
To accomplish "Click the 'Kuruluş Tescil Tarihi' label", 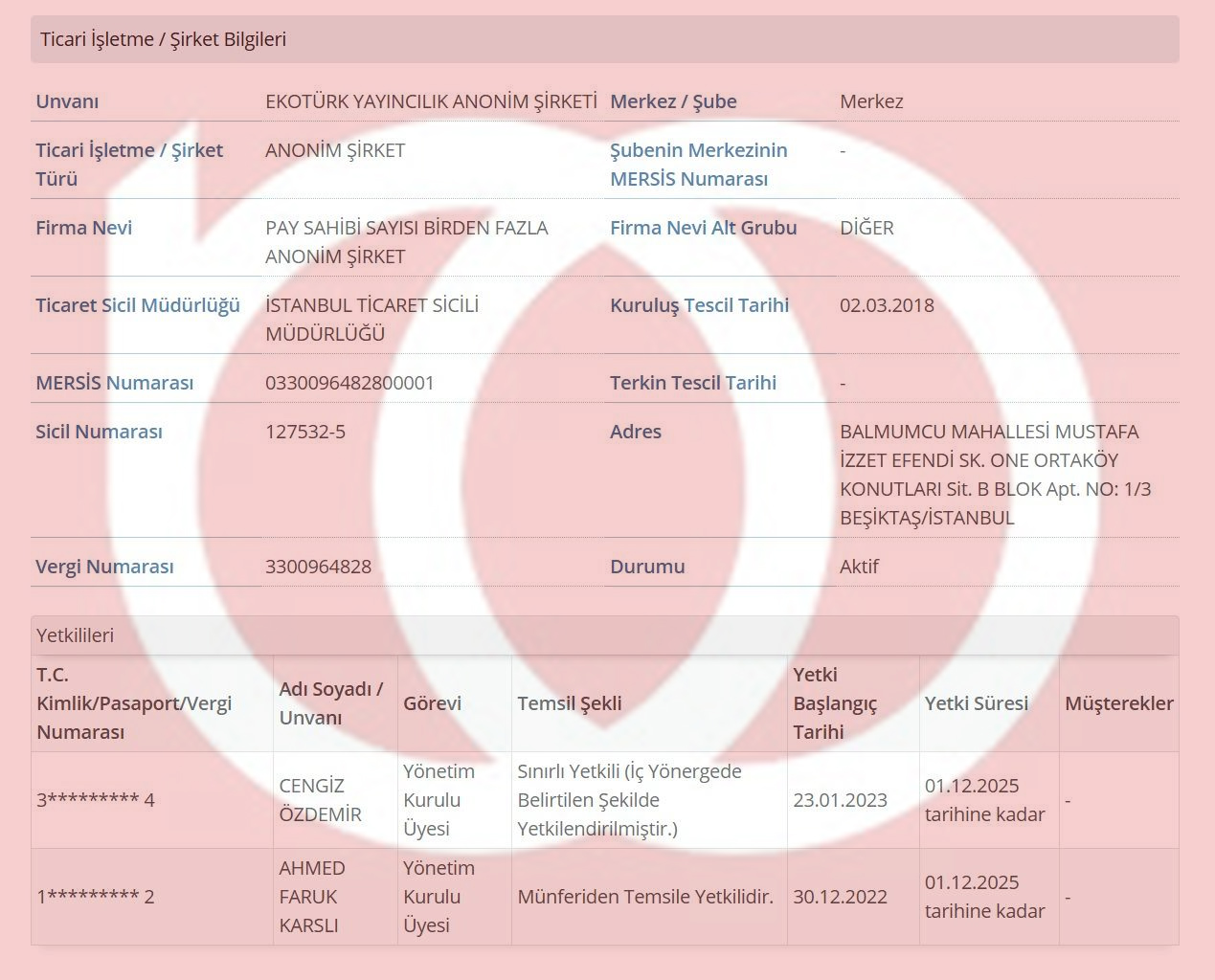I will tap(699, 305).
